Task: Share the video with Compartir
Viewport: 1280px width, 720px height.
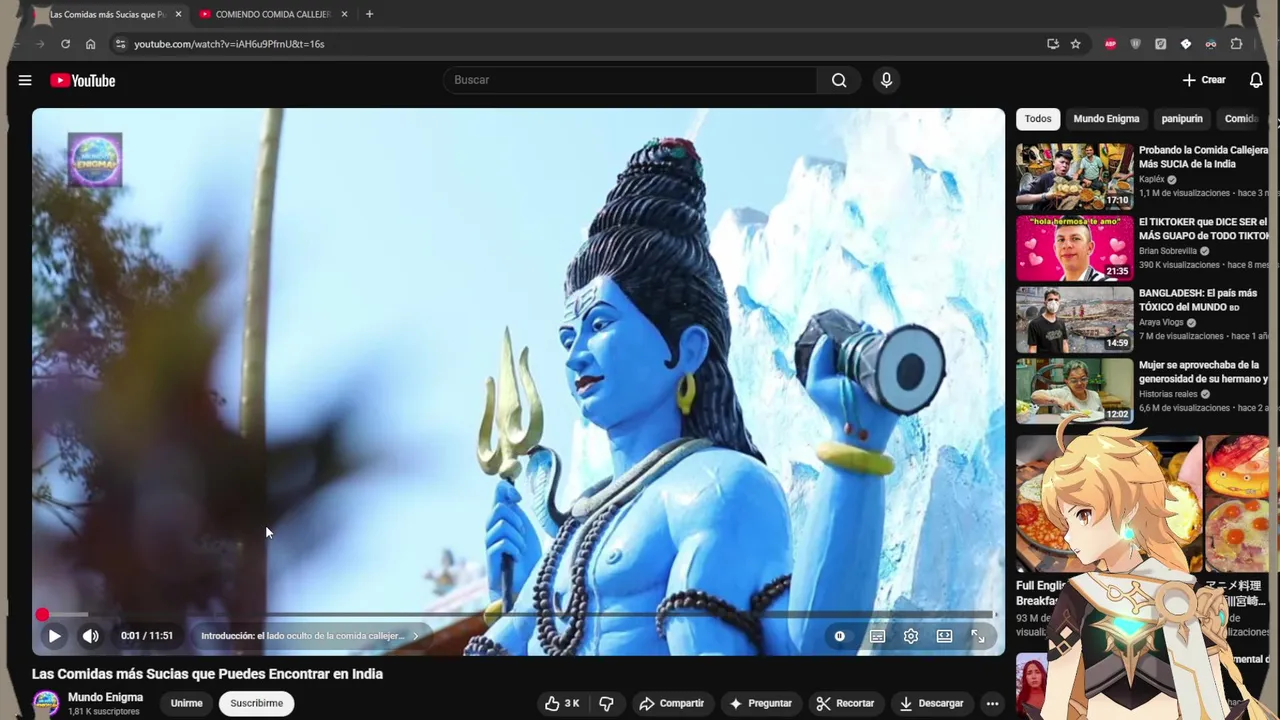Action: [671, 703]
